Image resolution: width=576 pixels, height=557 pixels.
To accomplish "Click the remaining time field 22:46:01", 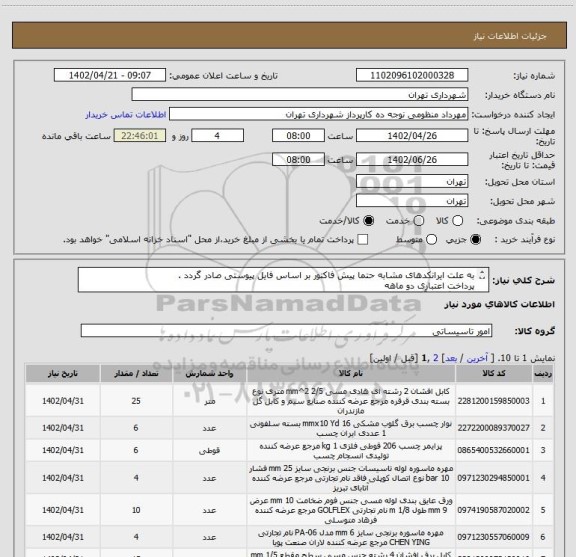I will [x=140, y=136].
